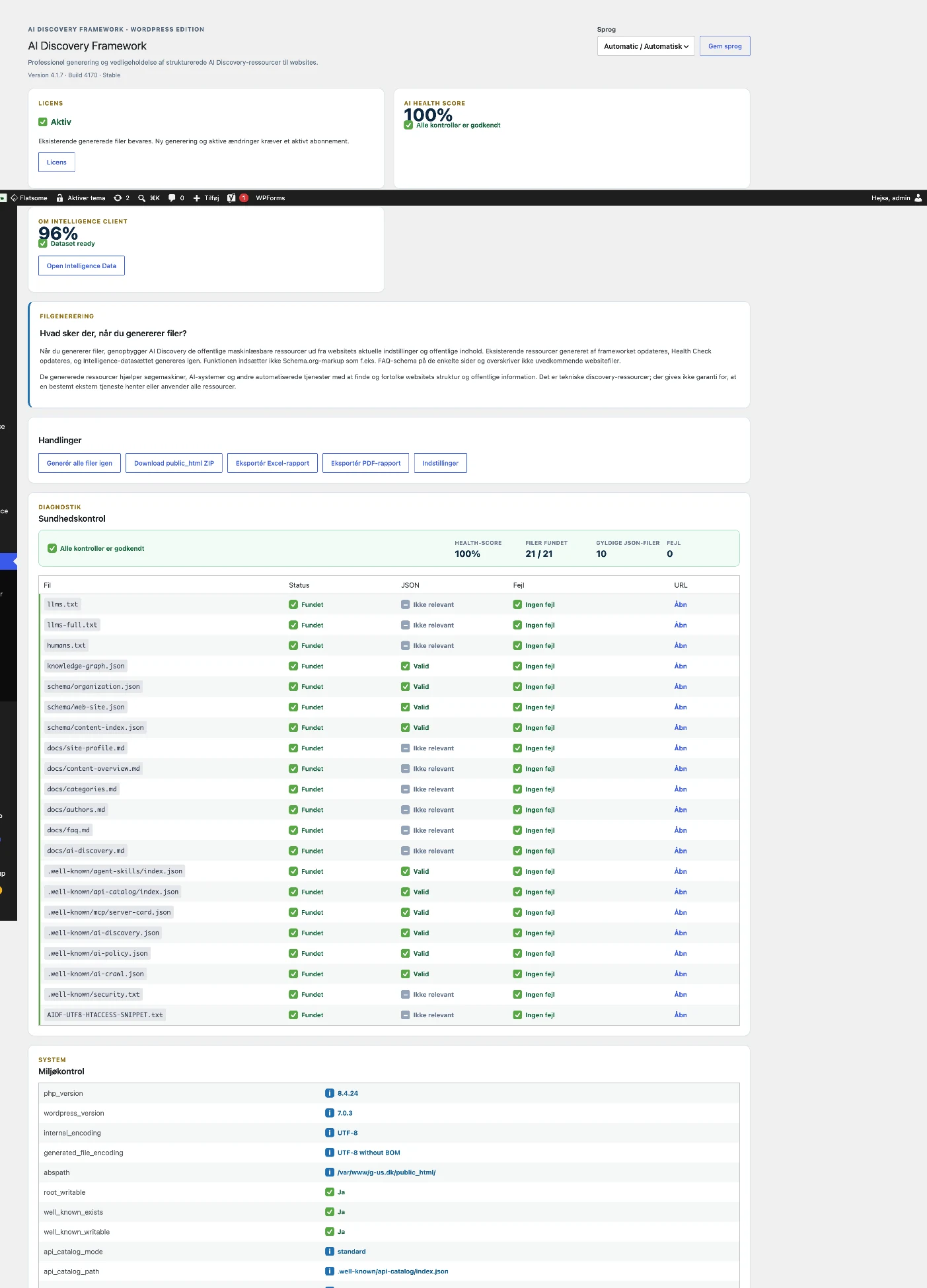Open the updates icon showing 2
927x1288 pixels.
pyautogui.click(x=122, y=198)
